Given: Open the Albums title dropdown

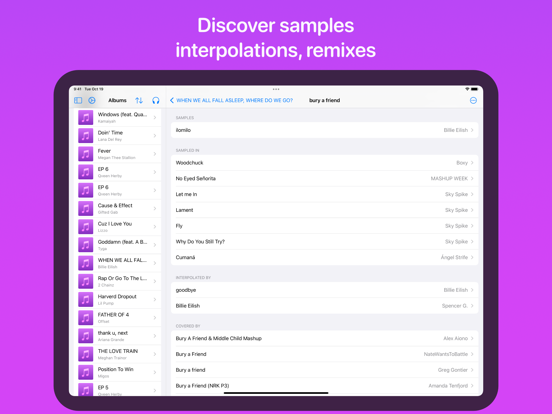Looking at the screenshot, I should tap(117, 100).
